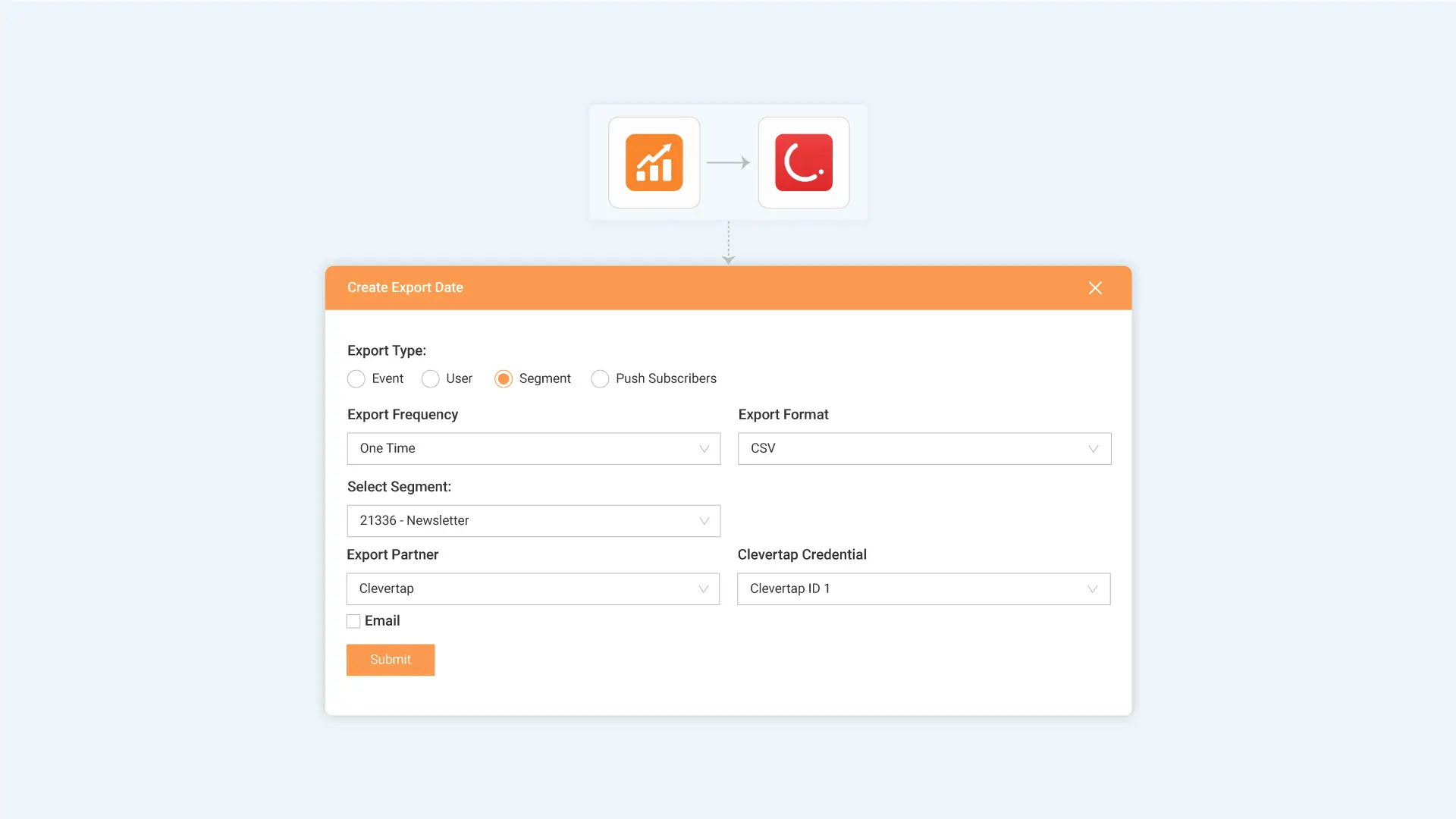Click the orange analytics chart app icon

coord(654,162)
